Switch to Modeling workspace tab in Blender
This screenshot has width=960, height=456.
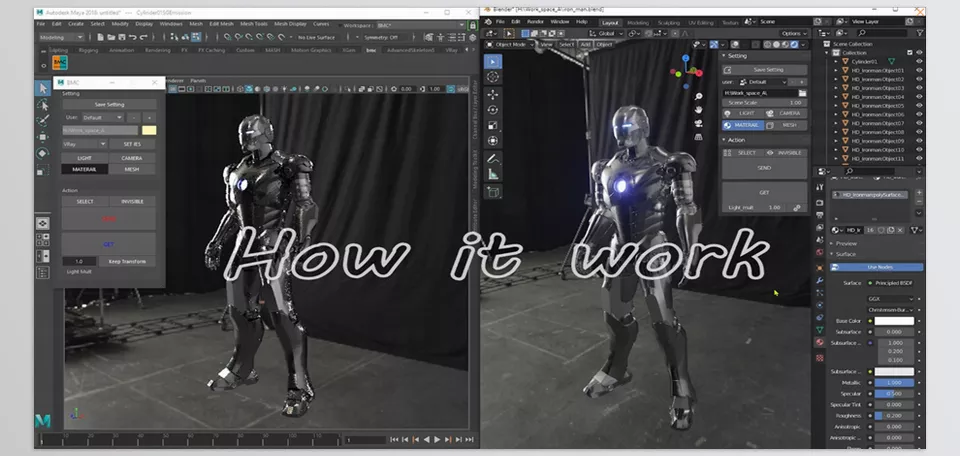click(x=638, y=22)
